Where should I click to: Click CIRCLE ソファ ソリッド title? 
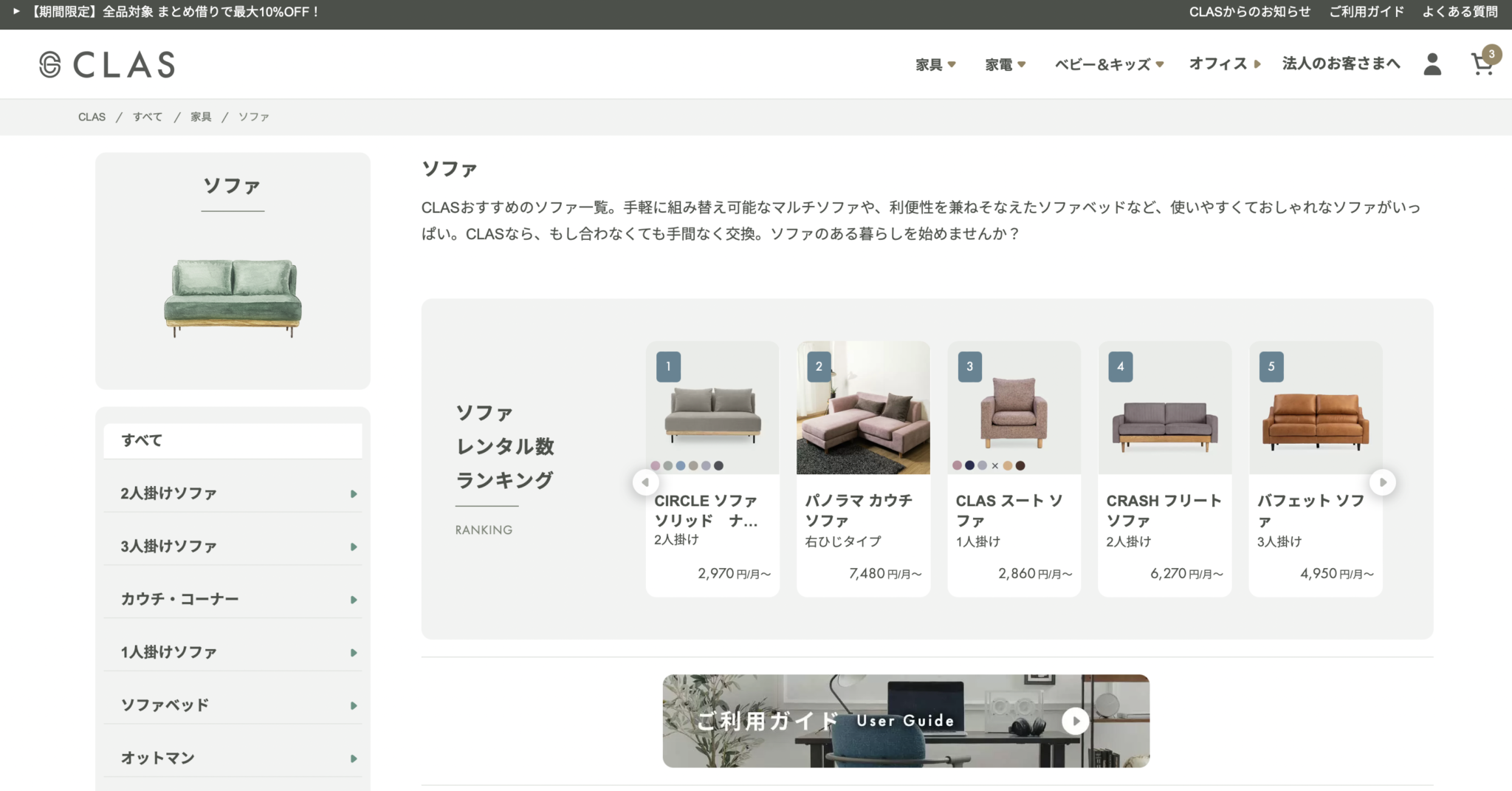click(707, 510)
